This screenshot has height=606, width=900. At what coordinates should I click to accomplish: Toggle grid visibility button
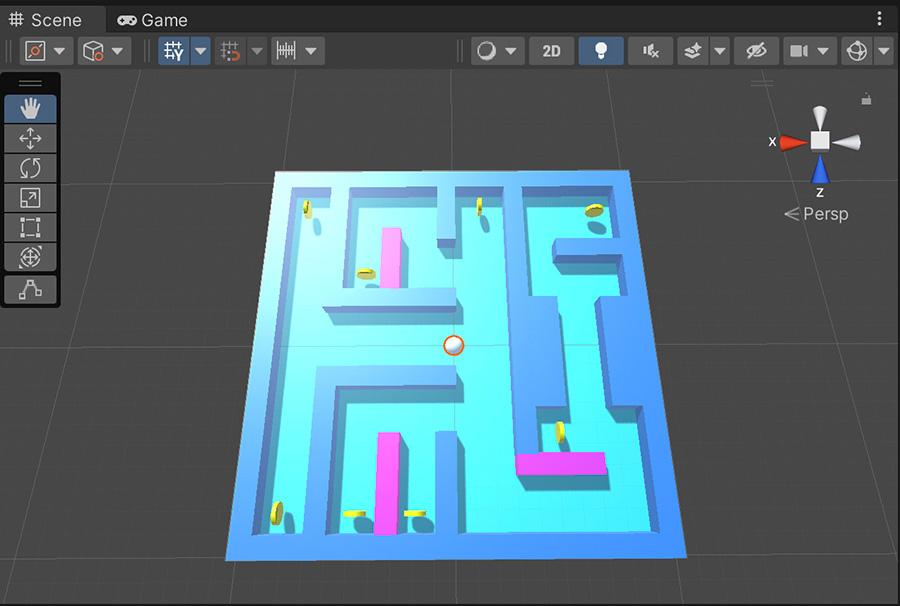pyautogui.click(x=174, y=51)
